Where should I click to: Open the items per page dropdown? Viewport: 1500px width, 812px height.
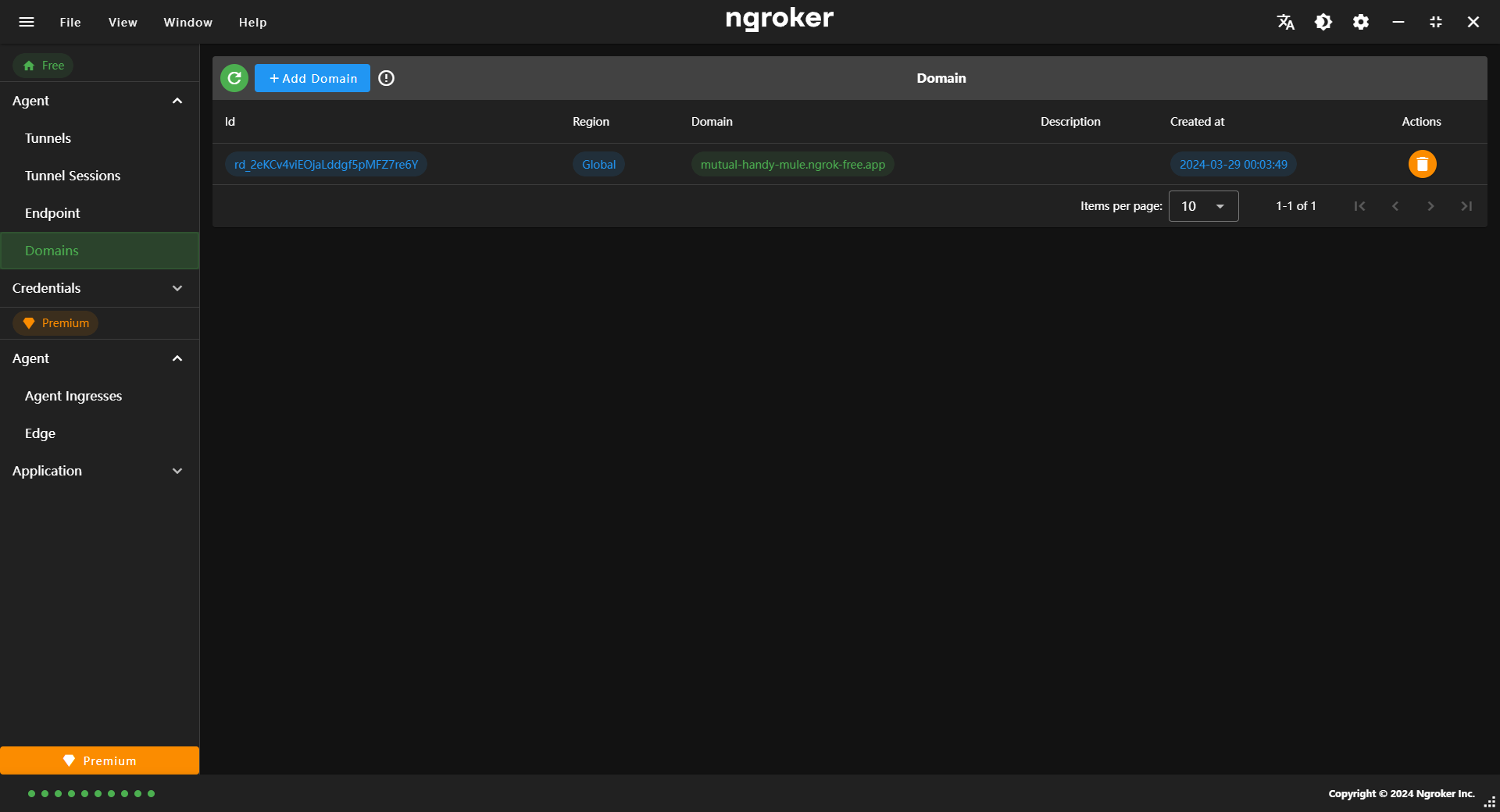point(1203,206)
